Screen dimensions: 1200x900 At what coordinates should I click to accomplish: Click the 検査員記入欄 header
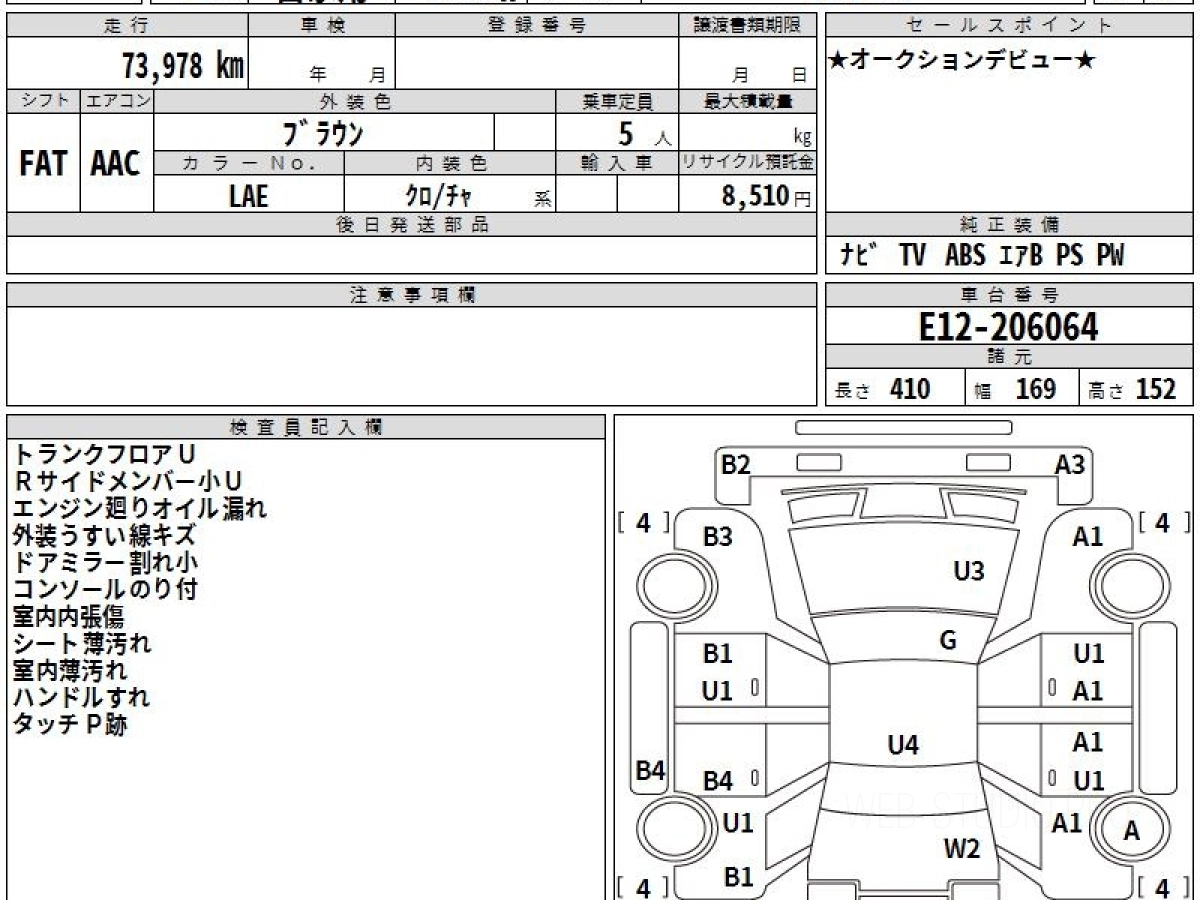[x=306, y=427]
